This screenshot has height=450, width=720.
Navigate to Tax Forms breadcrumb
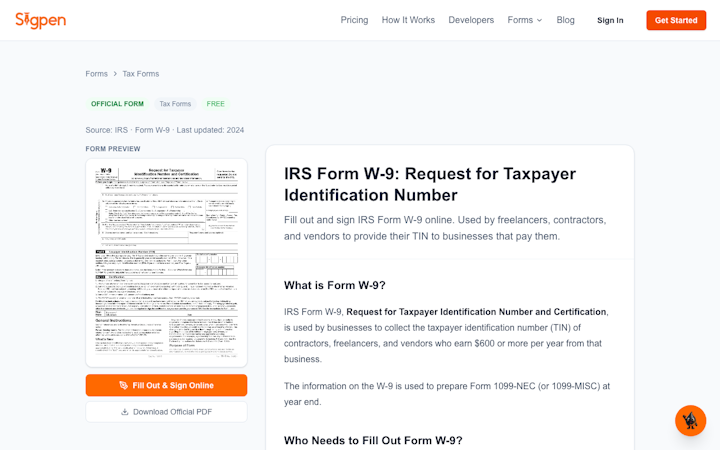[x=141, y=74]
